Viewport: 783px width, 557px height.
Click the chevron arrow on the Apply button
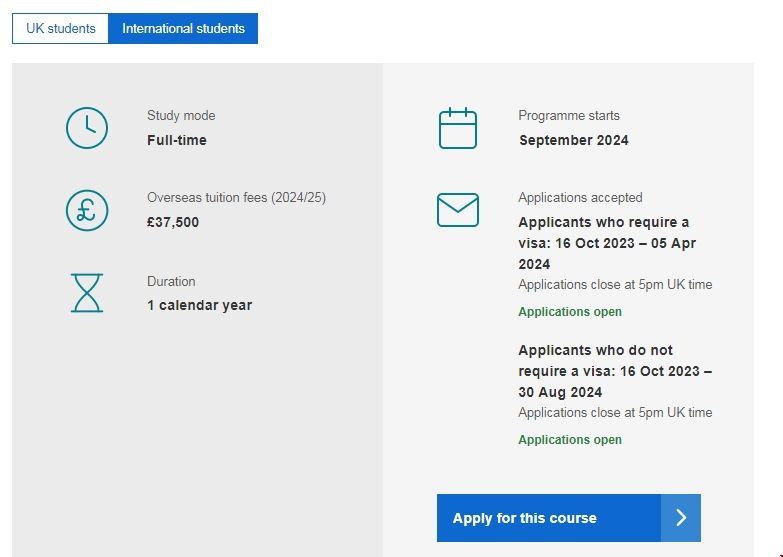681,518
